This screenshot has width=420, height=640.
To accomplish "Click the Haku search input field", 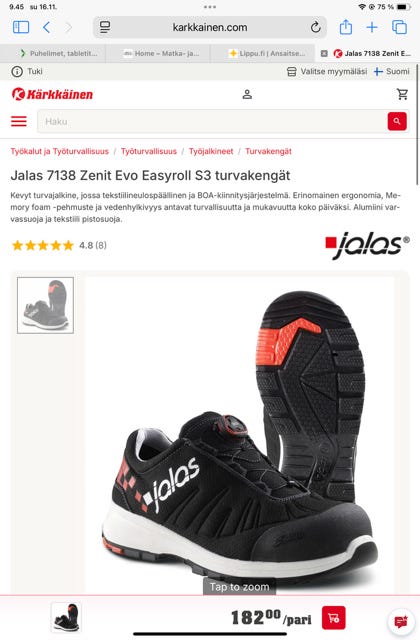I will 212,121.
